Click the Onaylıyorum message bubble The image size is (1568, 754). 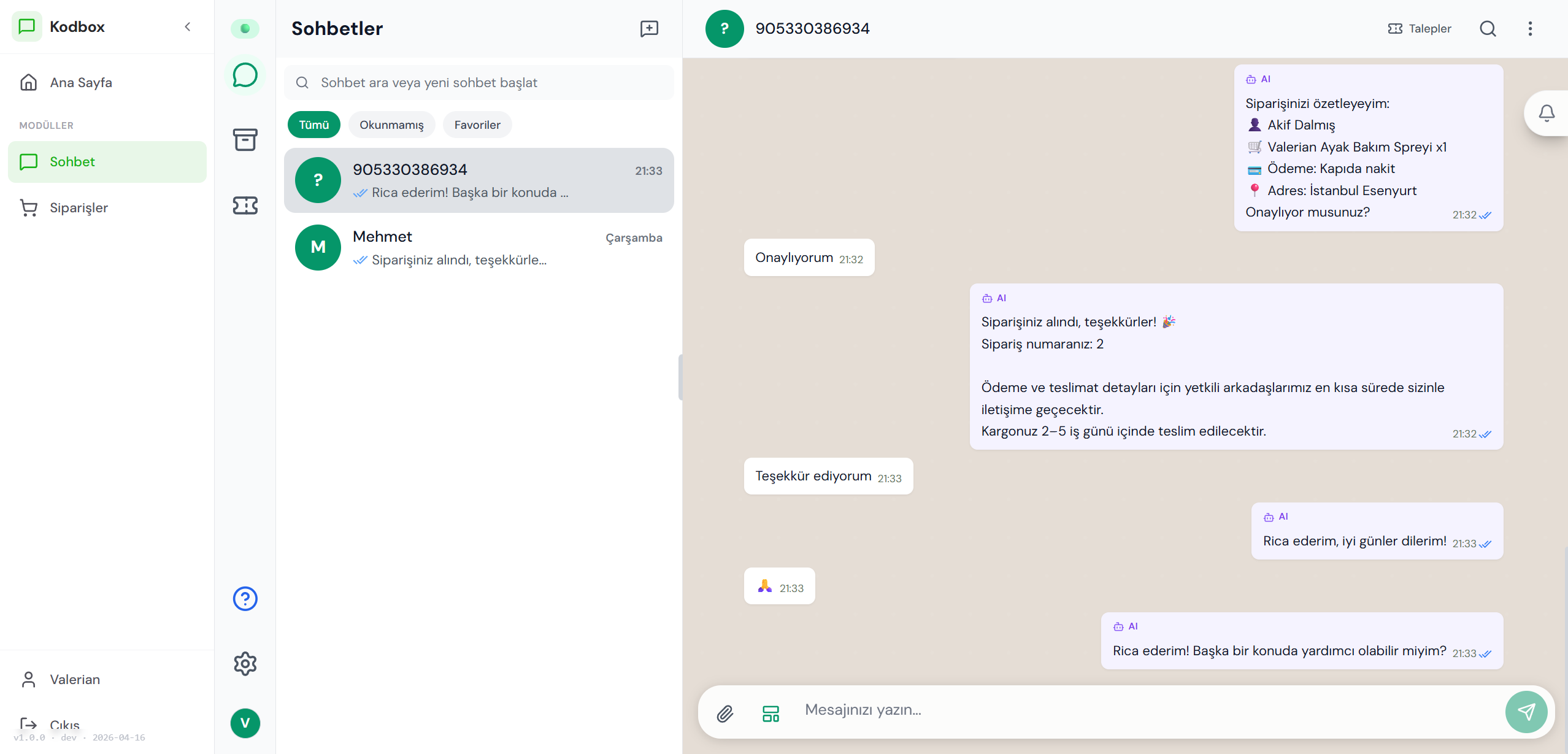point(809,257)
